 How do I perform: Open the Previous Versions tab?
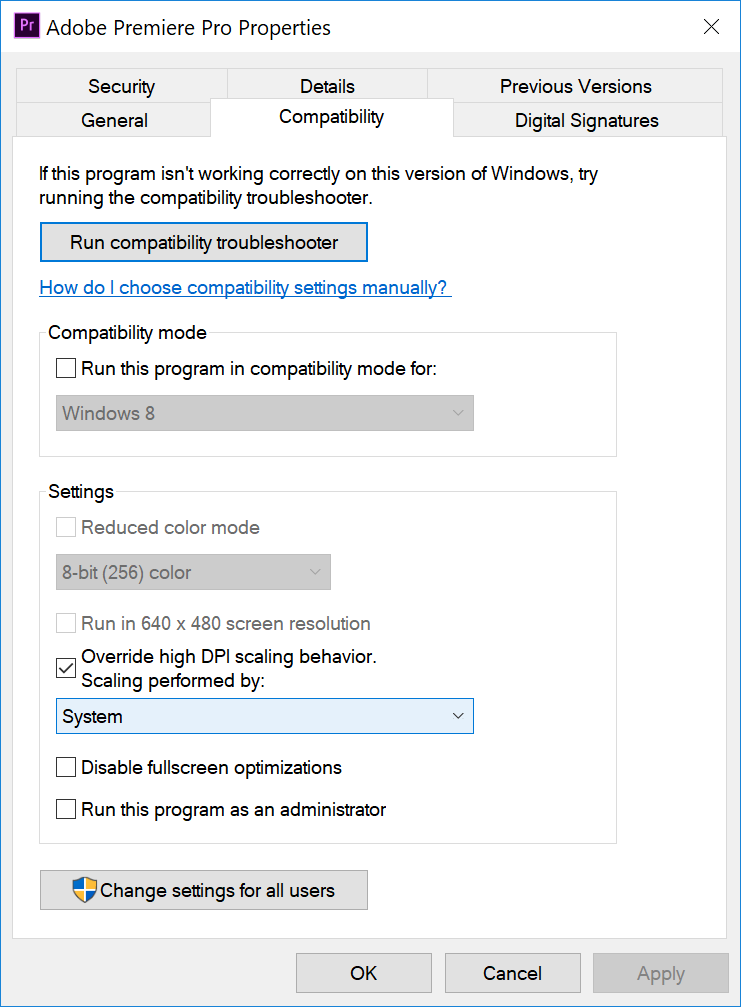(x=575, y=85)
